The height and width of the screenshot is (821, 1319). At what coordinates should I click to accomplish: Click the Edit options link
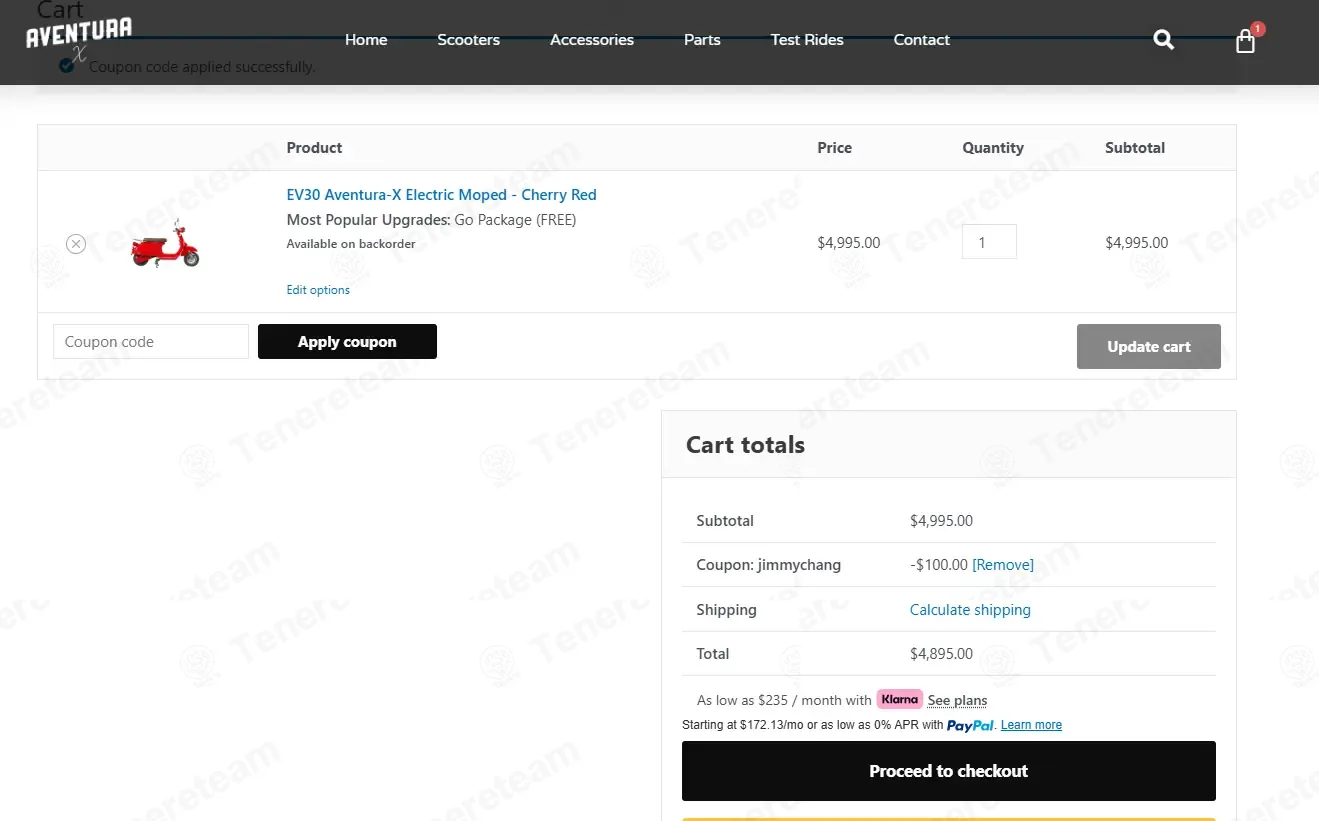318,290
